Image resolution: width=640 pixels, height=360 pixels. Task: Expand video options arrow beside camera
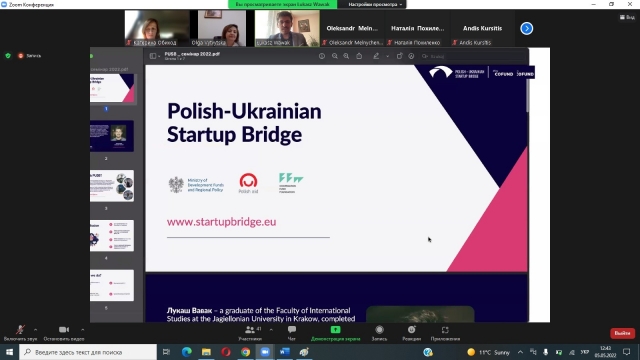point(82,329)
